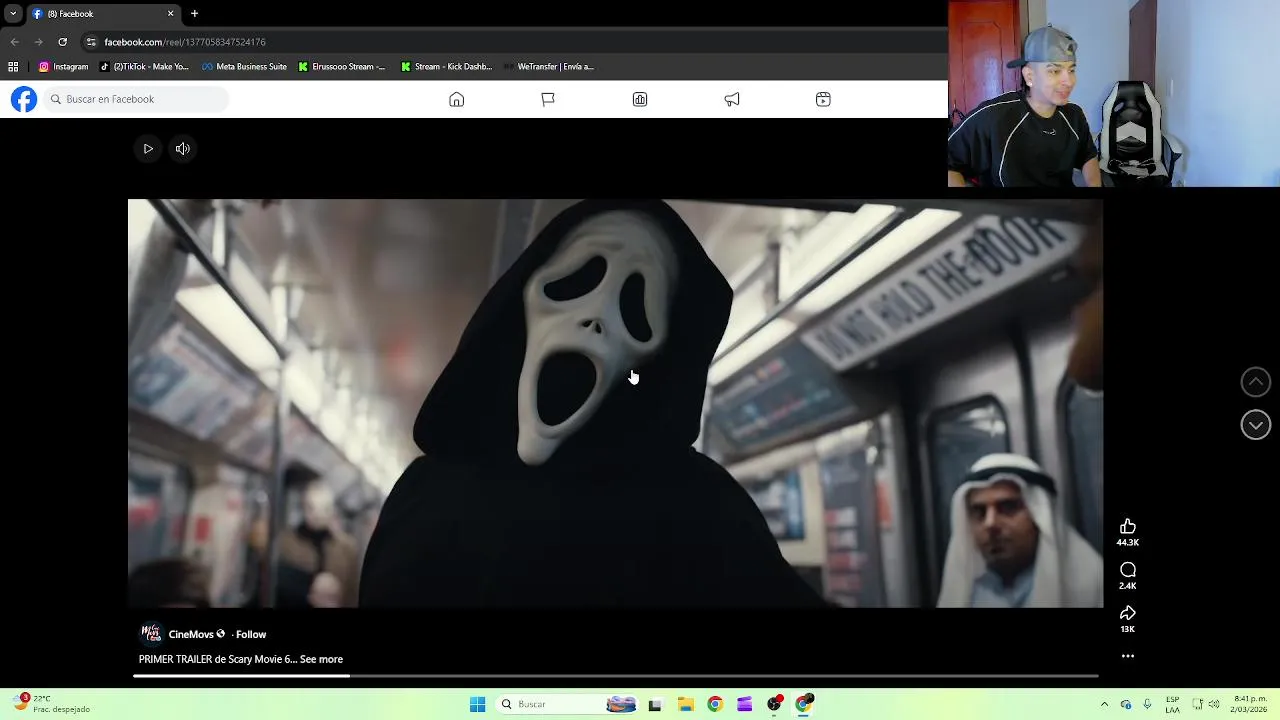The image size is (1280, 720).
Task: Share the reel with the arrow icon
Action: click(1128, 613)
